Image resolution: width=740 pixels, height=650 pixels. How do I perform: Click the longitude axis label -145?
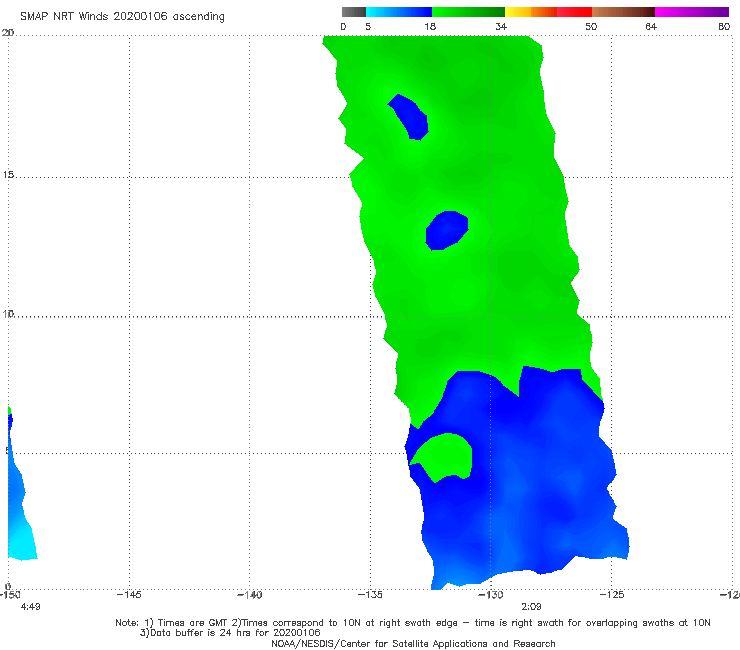pyautogui.click(x=129, y=595)
